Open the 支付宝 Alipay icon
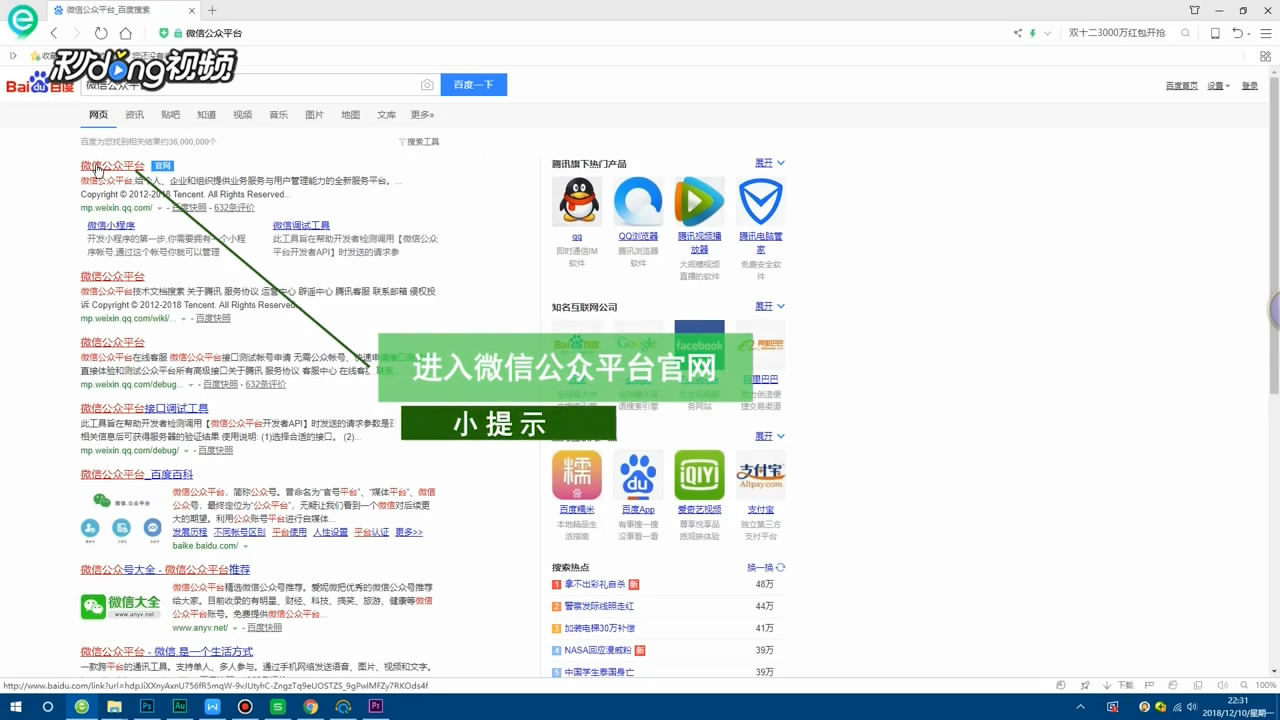Screen dimensions: 1280x720 pos(760,475)
